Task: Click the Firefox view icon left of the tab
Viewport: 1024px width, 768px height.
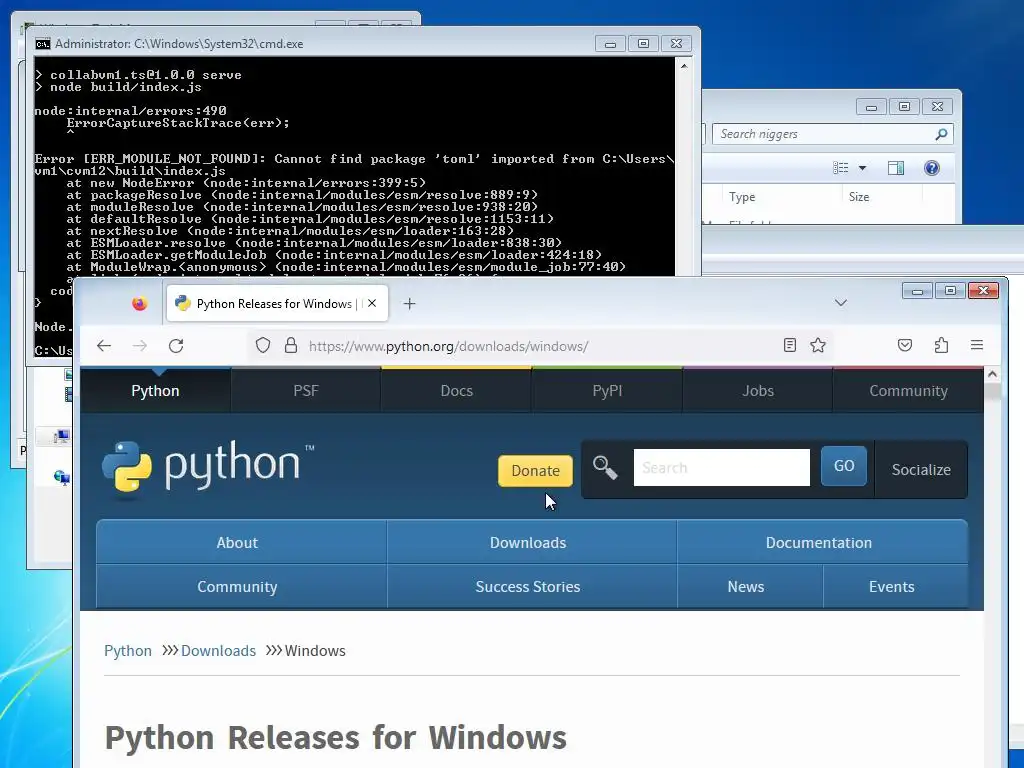Action: click(x=139, y=304)
